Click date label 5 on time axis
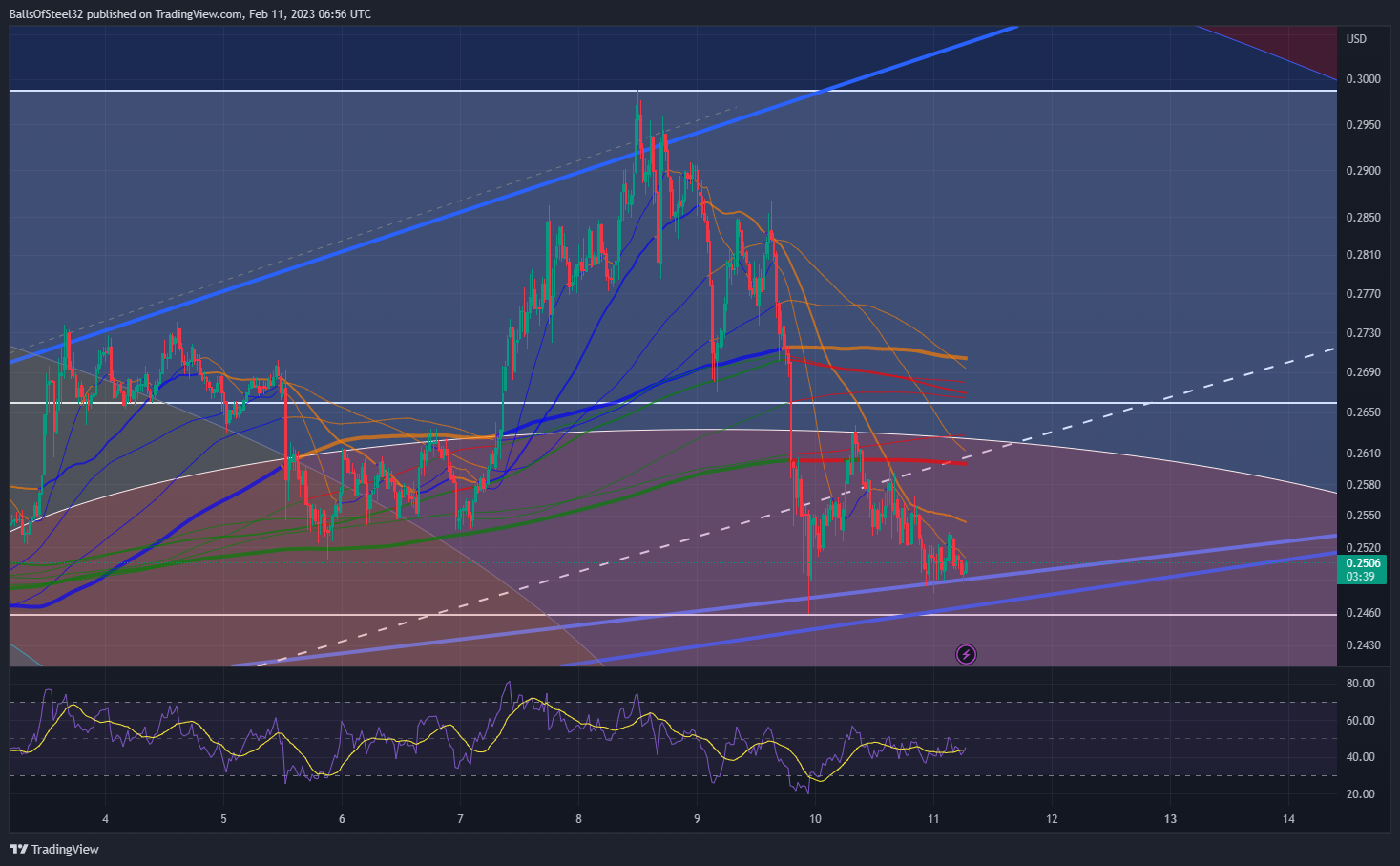1400x866 pixels. point(223,819)
